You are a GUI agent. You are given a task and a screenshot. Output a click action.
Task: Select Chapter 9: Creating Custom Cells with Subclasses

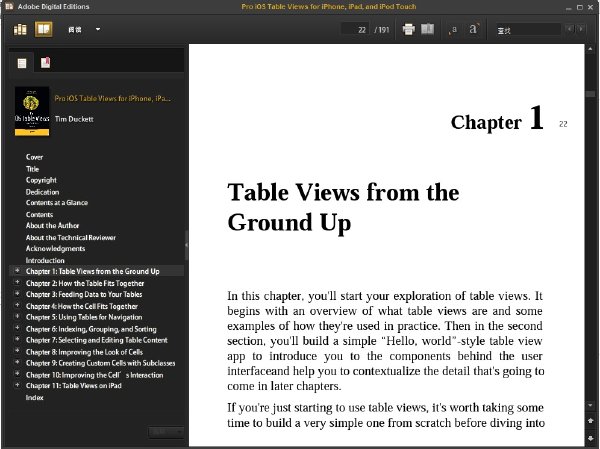point(101,363)
